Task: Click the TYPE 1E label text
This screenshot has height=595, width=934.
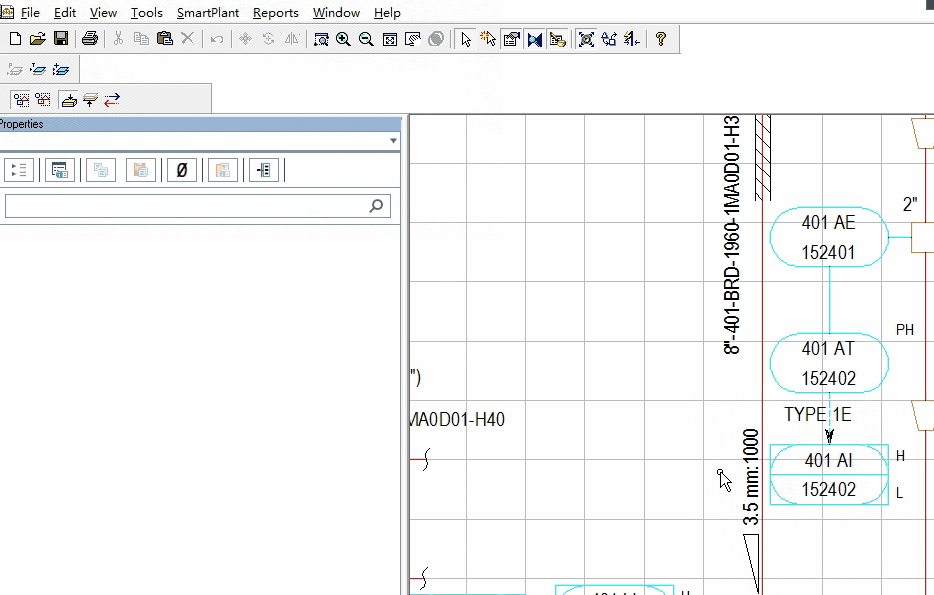Action: tap(818, 414)
